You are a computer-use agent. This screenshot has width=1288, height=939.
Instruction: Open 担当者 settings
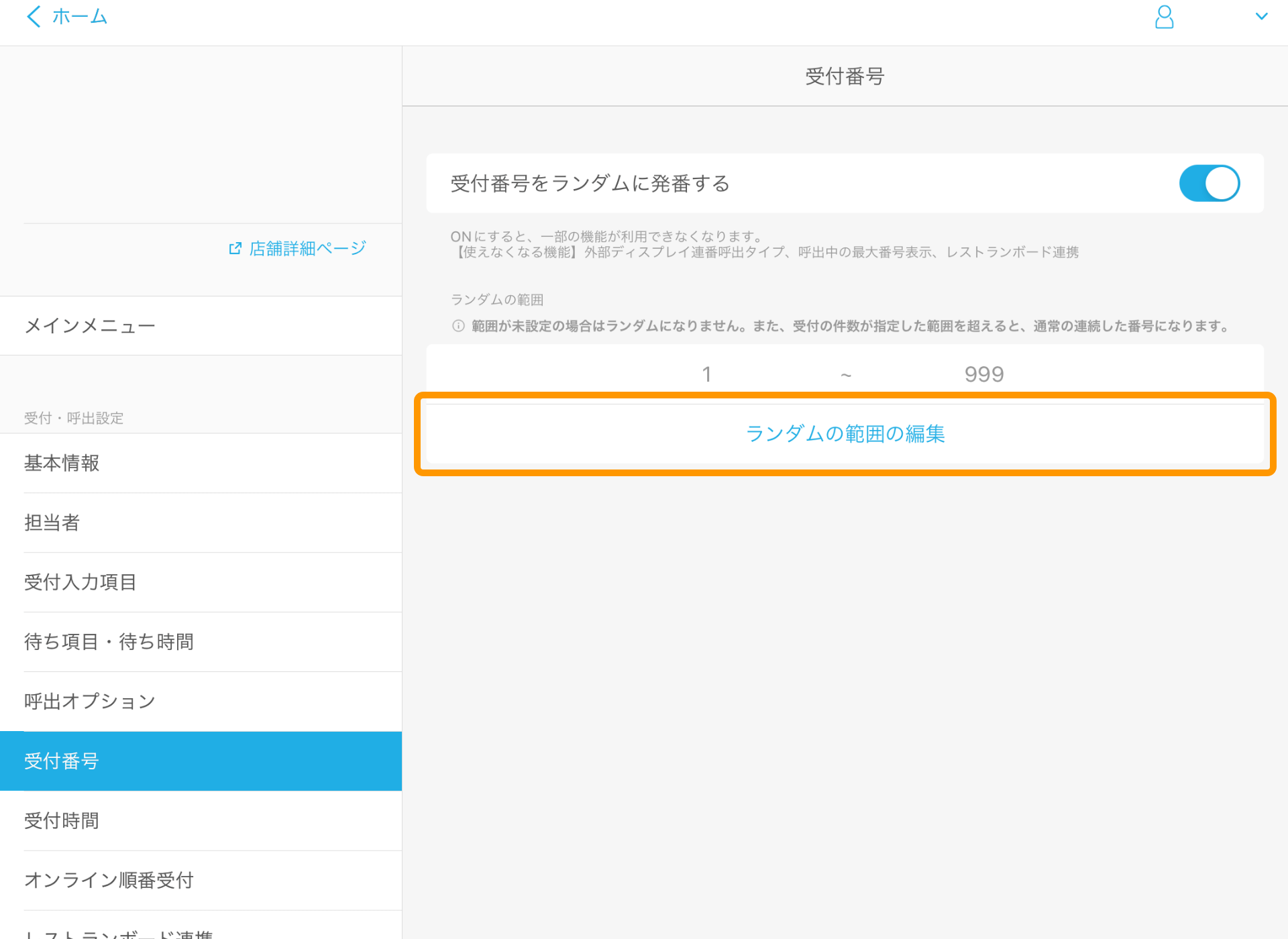point(201,522)
